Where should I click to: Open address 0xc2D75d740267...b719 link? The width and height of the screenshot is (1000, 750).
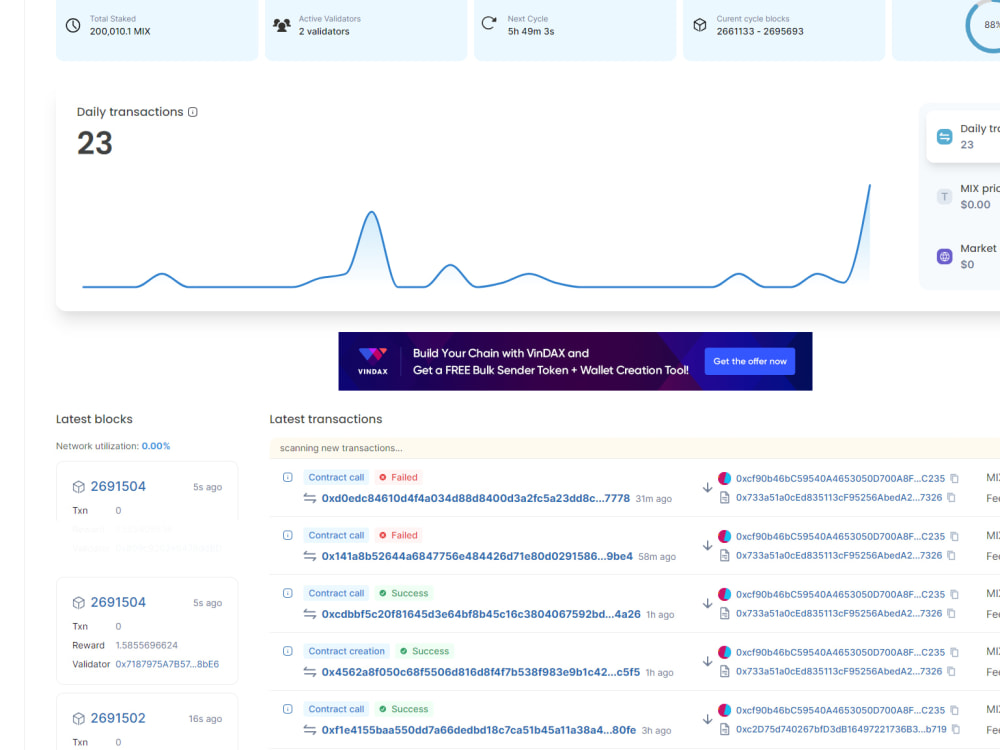pos(841,729)
